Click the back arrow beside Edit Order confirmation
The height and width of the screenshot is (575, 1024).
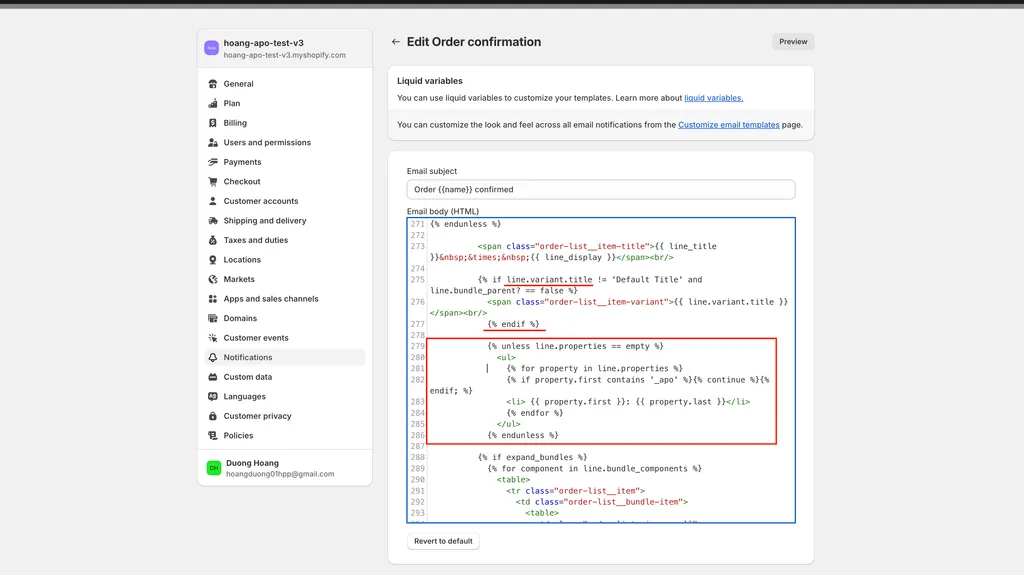click(396, 42)
